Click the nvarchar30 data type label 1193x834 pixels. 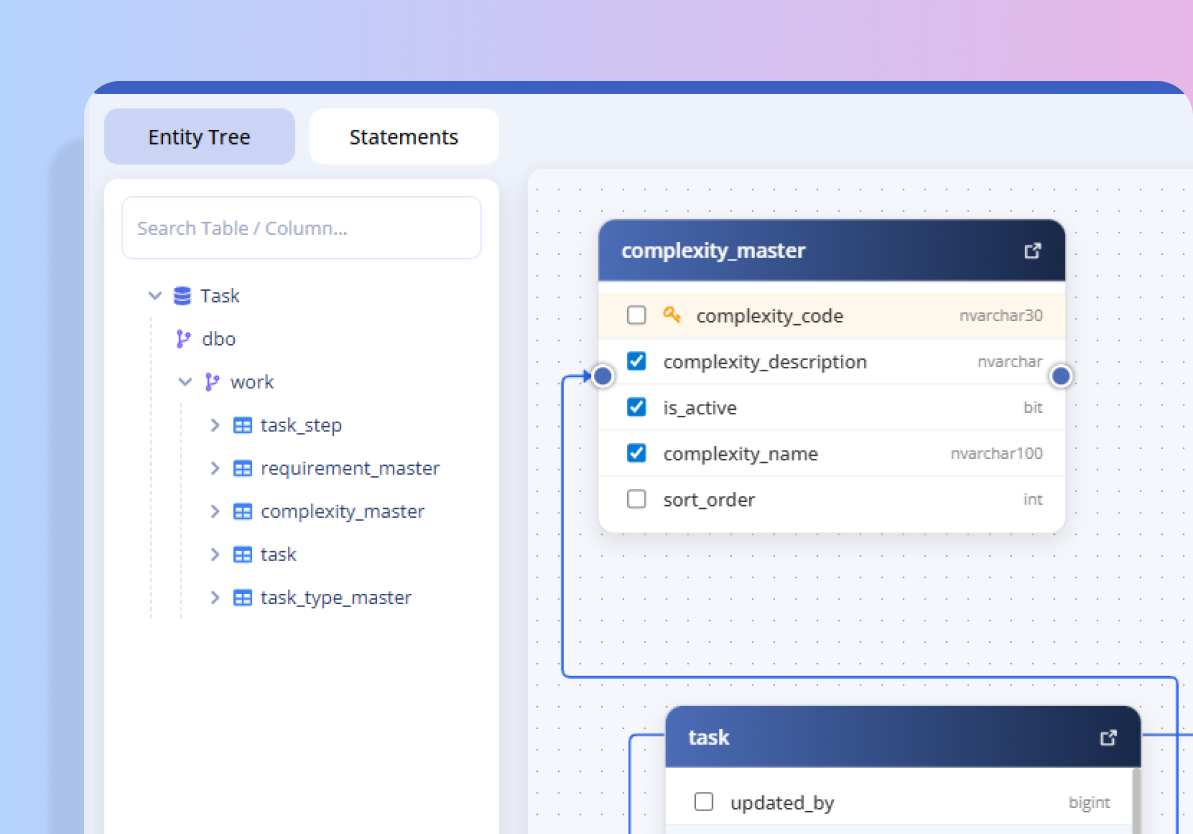(1001, 315)
